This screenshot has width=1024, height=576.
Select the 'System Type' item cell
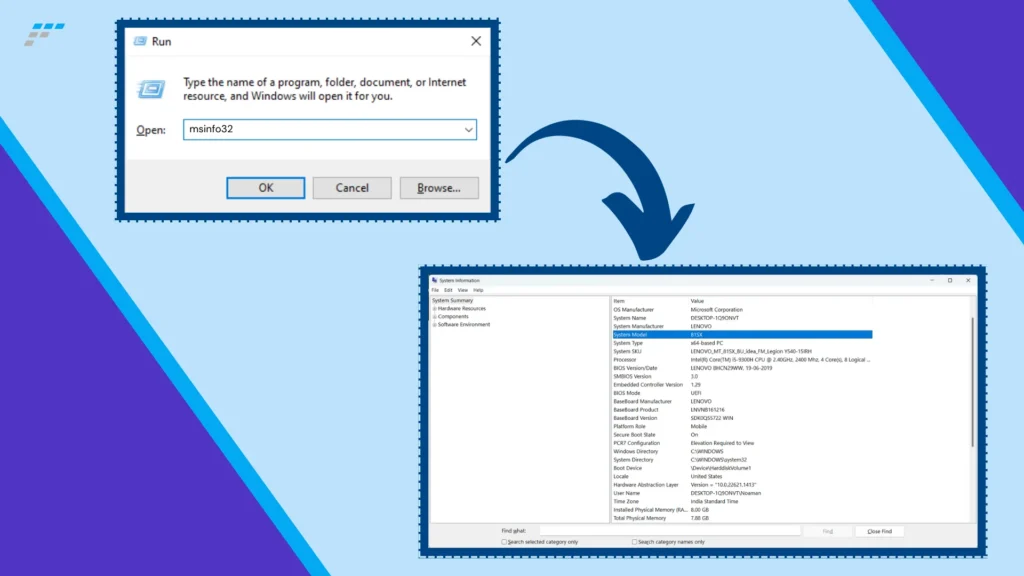coord(628,343)
